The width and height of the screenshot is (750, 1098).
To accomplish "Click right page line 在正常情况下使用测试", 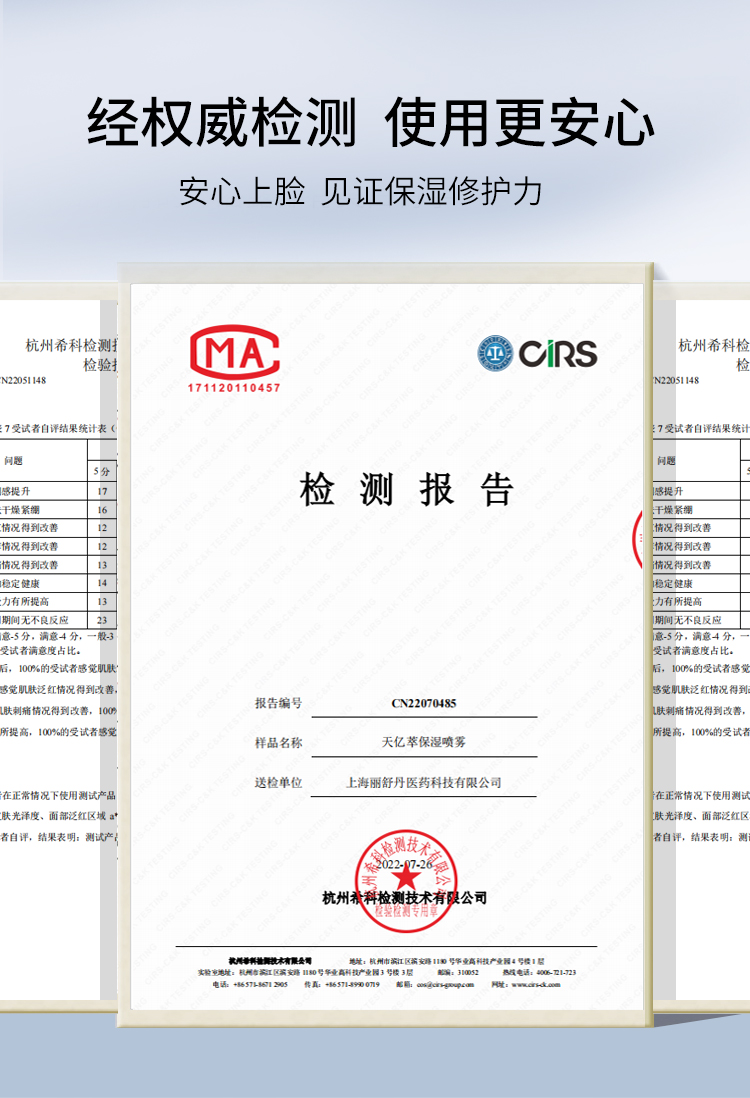I will point(701,795).
